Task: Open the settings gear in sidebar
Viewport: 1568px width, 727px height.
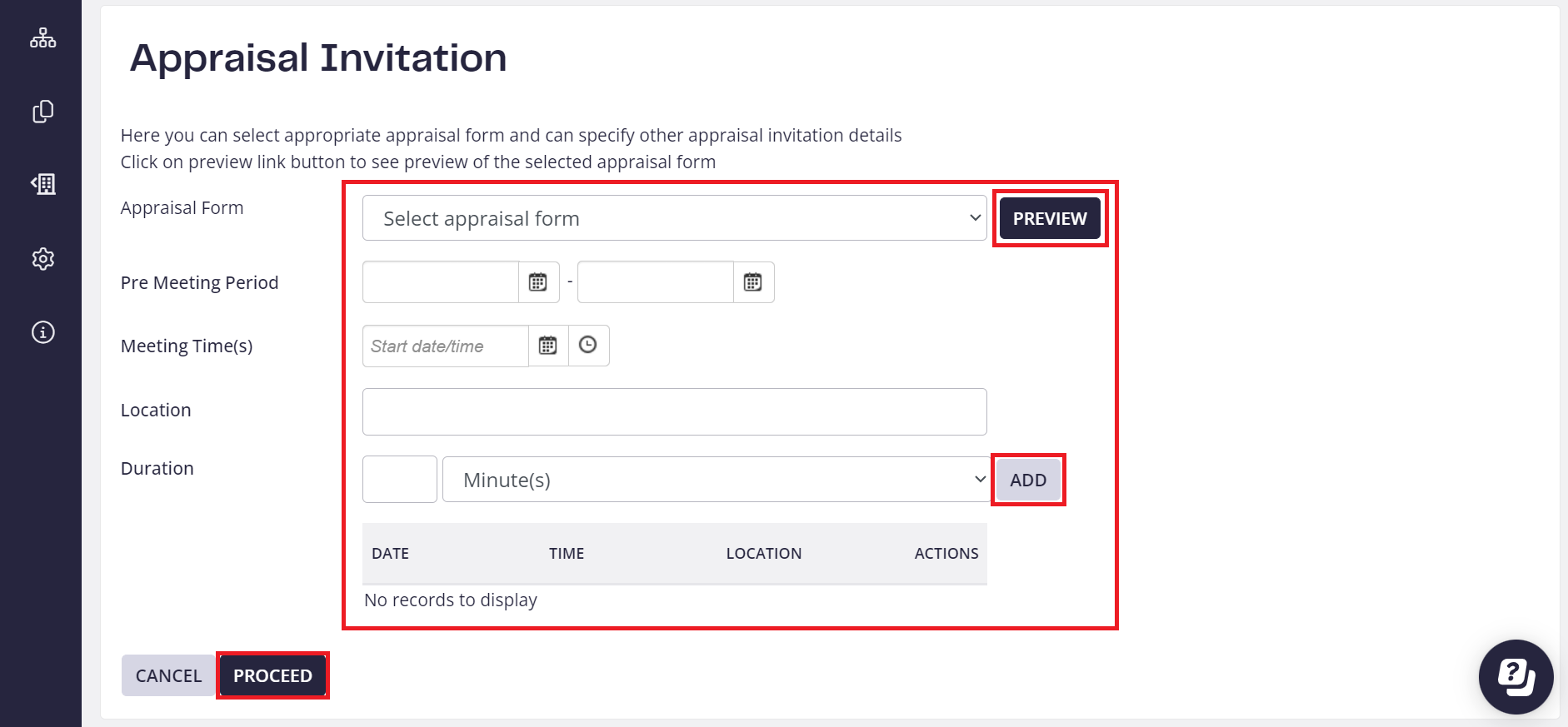Action: coord(43,259)
